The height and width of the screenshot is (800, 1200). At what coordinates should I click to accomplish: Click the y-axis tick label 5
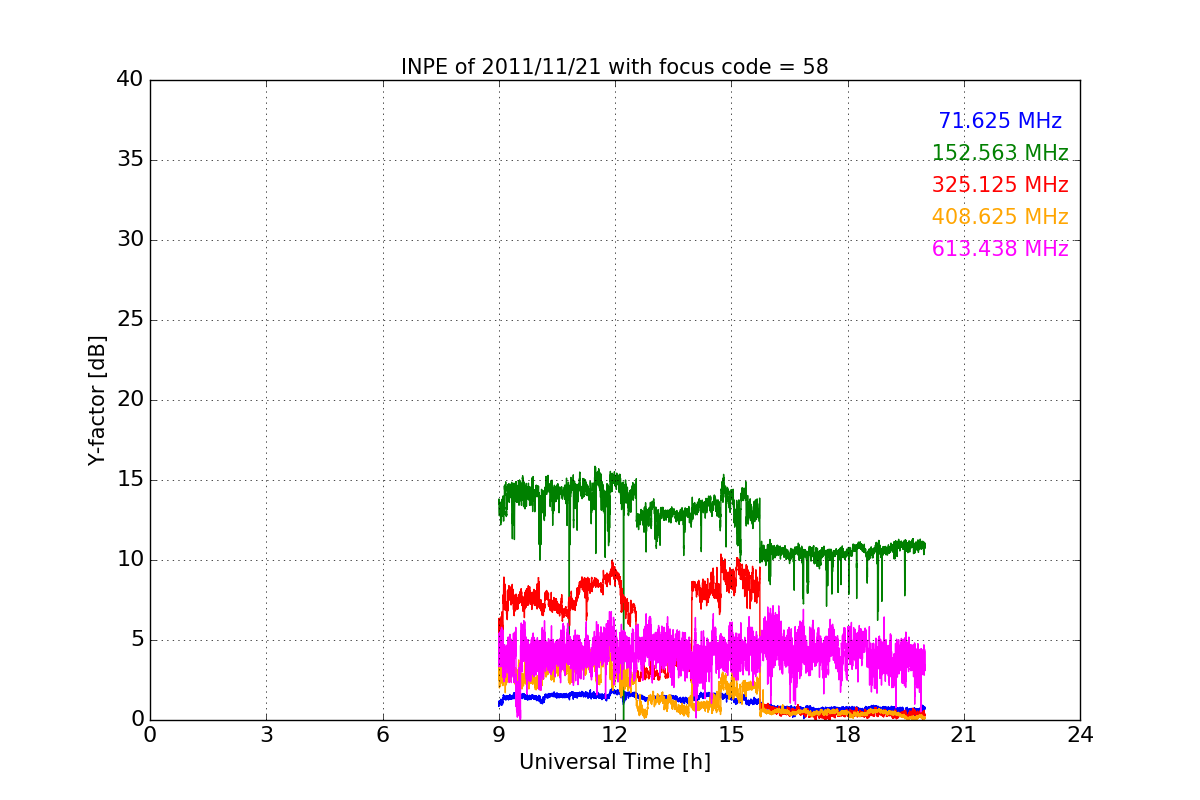click(136, 640)
